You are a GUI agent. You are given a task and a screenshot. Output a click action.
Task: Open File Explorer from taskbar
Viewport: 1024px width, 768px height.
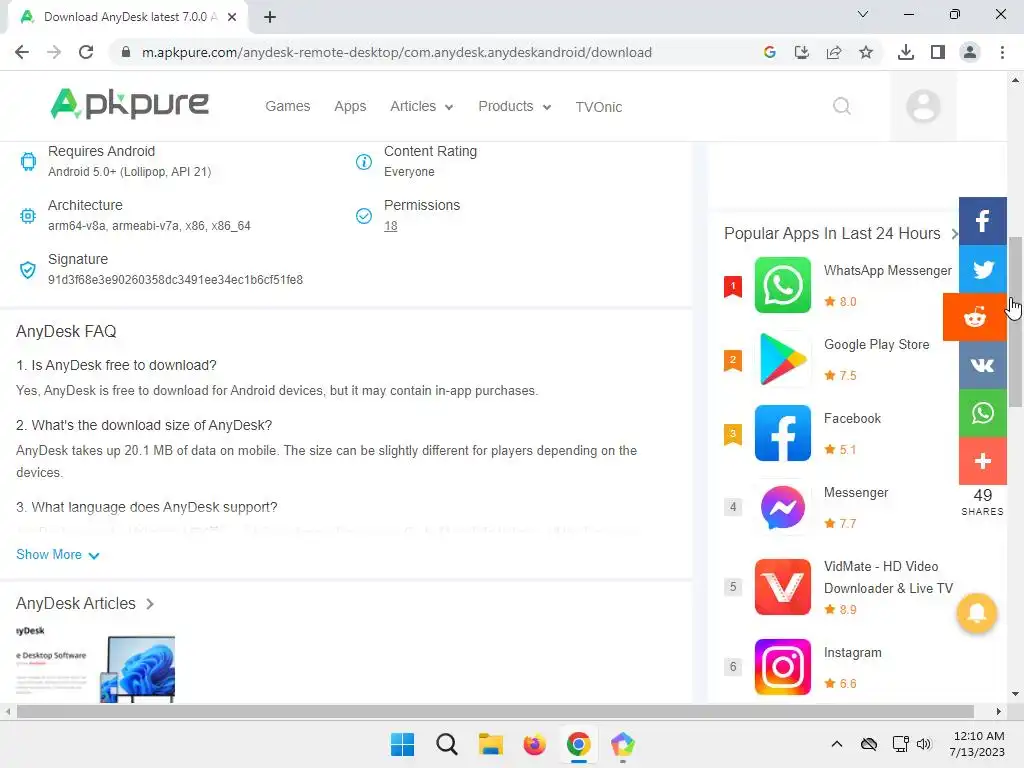coord(490,744)
